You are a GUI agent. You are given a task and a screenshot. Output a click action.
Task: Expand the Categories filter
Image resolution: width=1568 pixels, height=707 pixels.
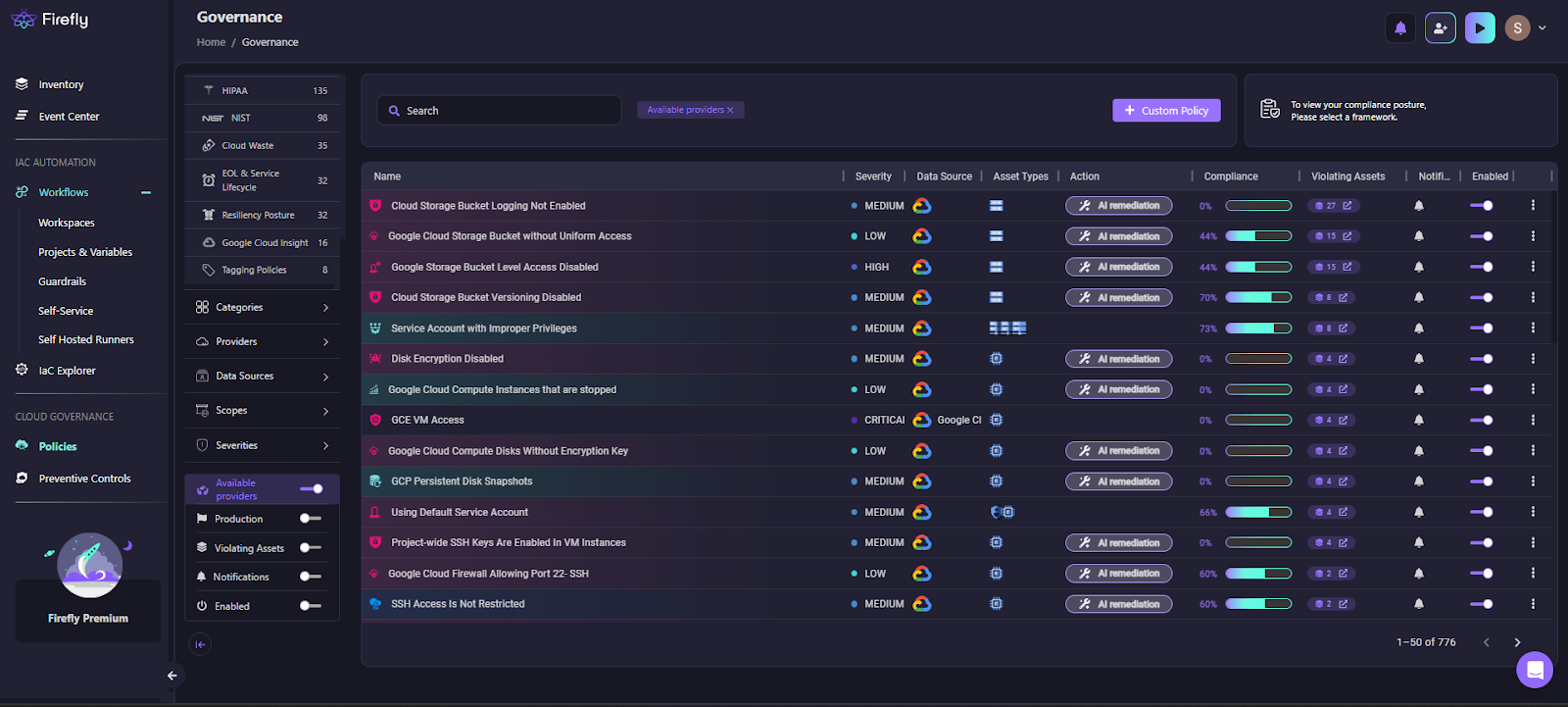point(263,307)
